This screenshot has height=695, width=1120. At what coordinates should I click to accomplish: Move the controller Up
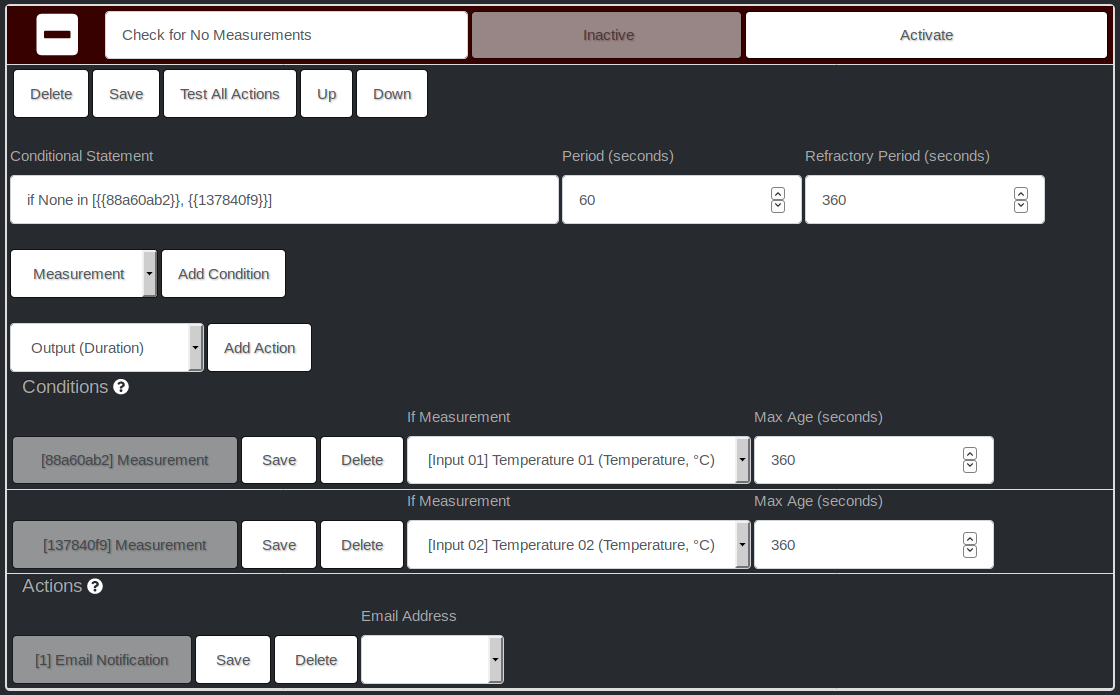click(x=326, y=93)
